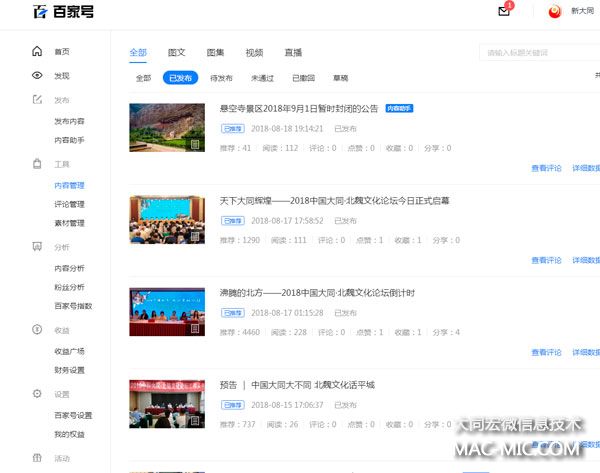Switch to the 视频 tab

(x=254, y=52)
